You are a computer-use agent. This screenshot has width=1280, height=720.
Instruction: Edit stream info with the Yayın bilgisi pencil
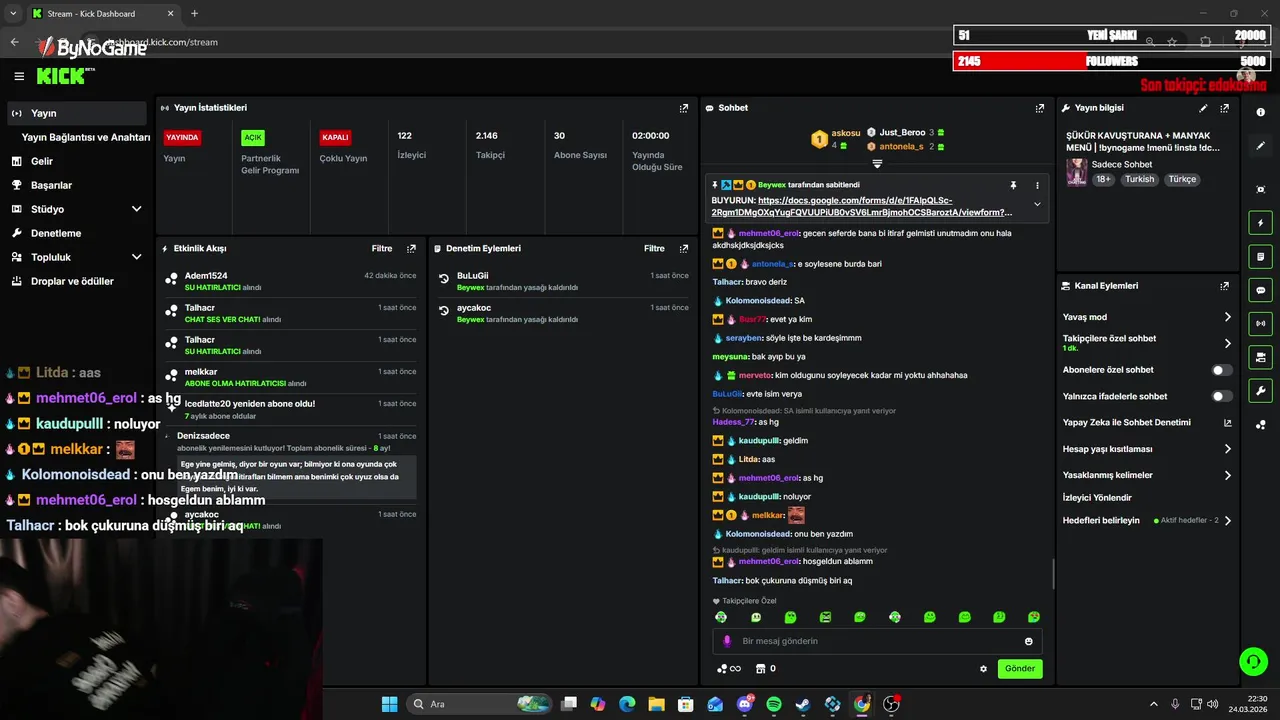[1203, 108]
